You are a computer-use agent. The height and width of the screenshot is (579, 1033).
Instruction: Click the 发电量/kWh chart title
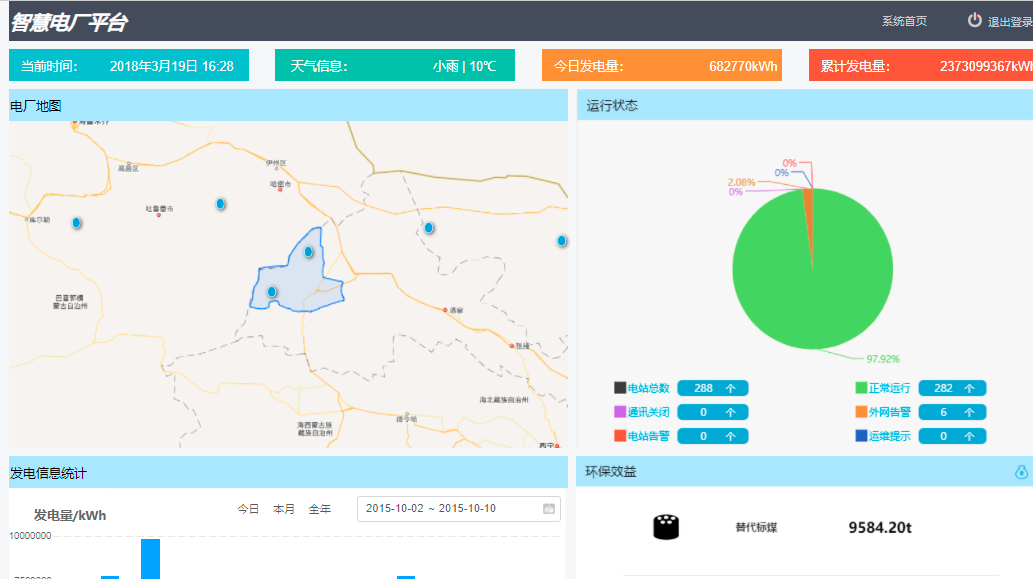point(70,515)
